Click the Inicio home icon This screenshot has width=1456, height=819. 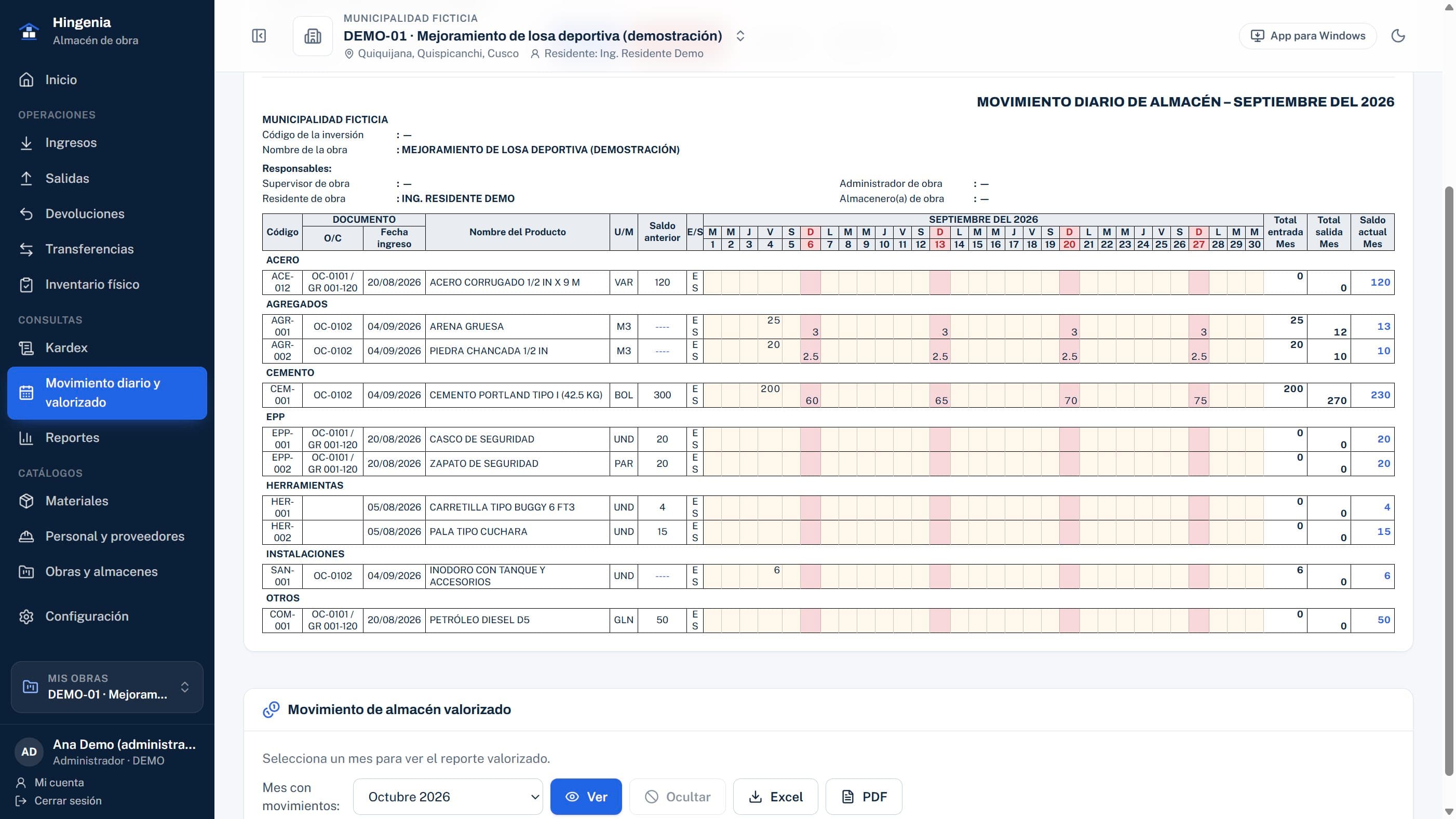click(x=26, y=79)
